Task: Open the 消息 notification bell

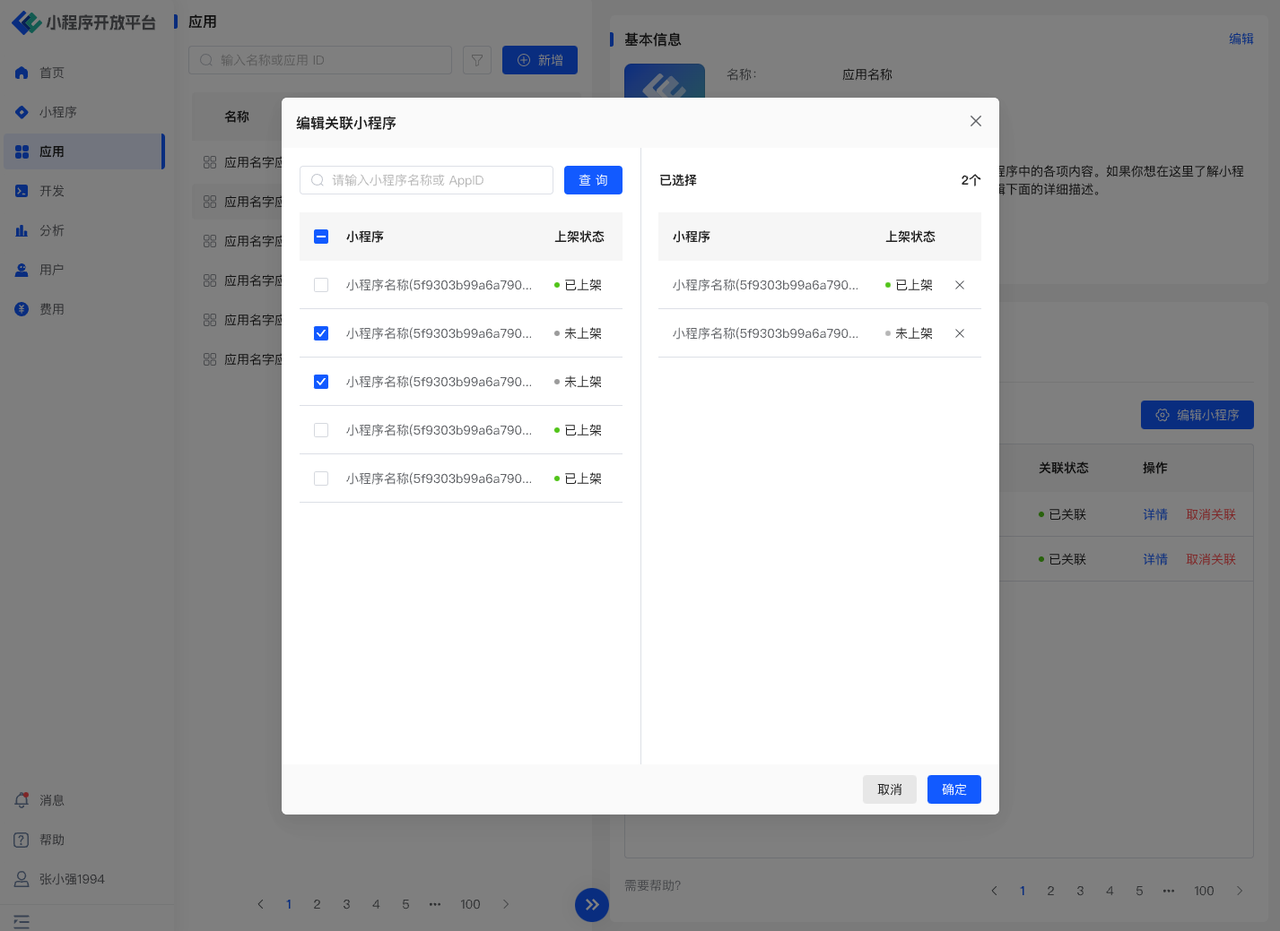Action: tap(21, 800)
